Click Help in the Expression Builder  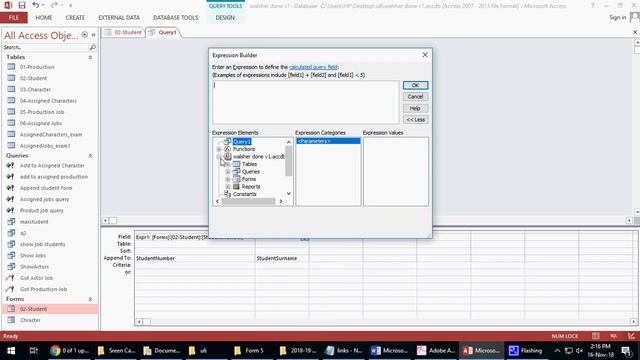pos(415,108)
